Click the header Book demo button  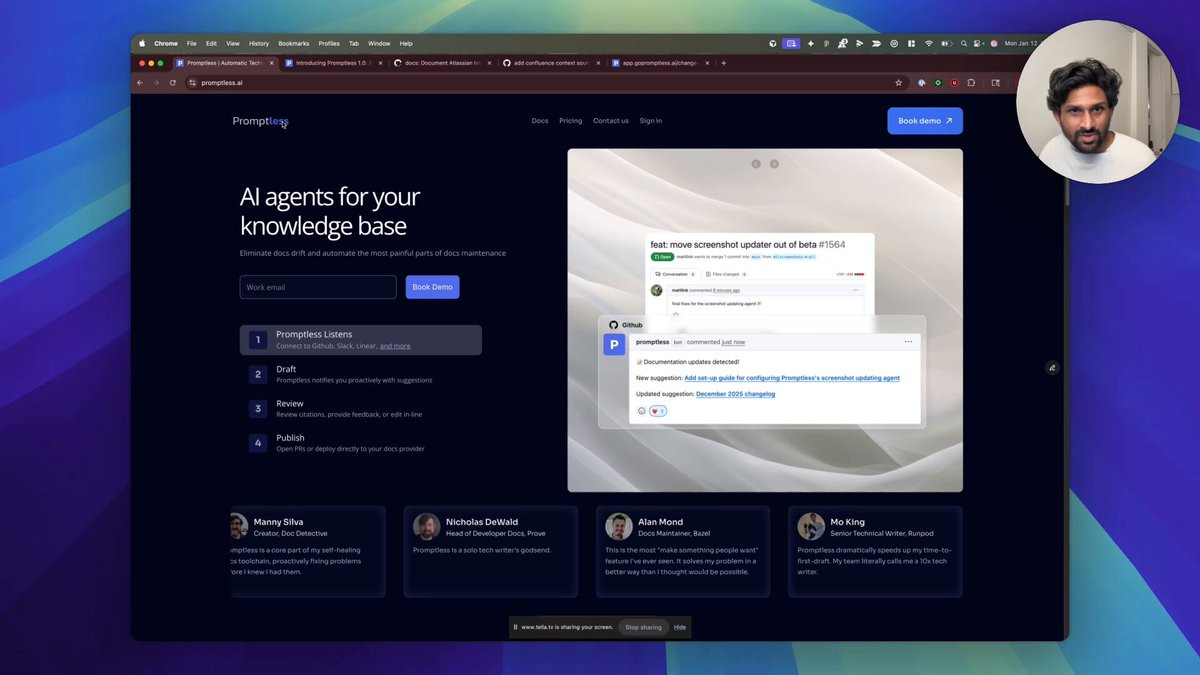tap(925, 121)
